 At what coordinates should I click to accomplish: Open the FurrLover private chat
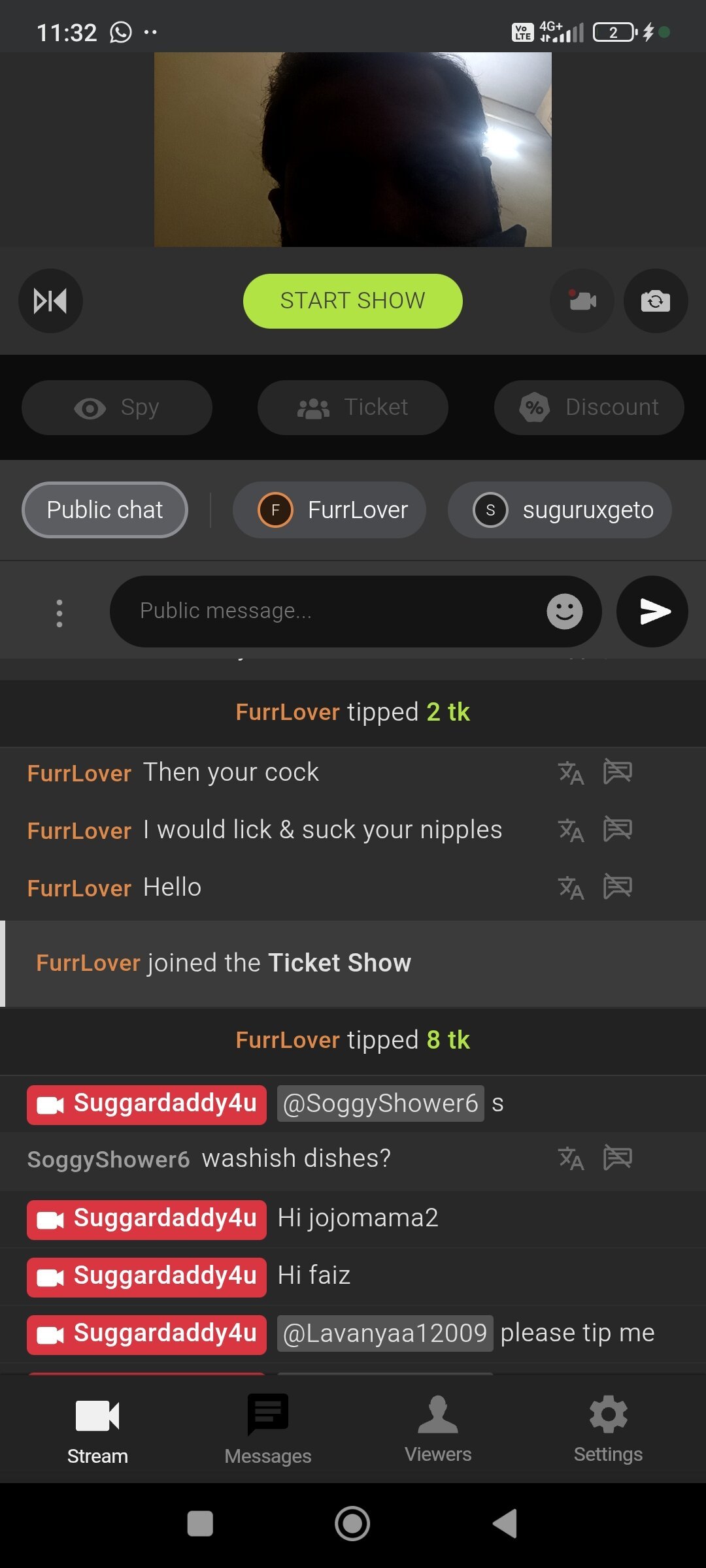click(329, 510)
